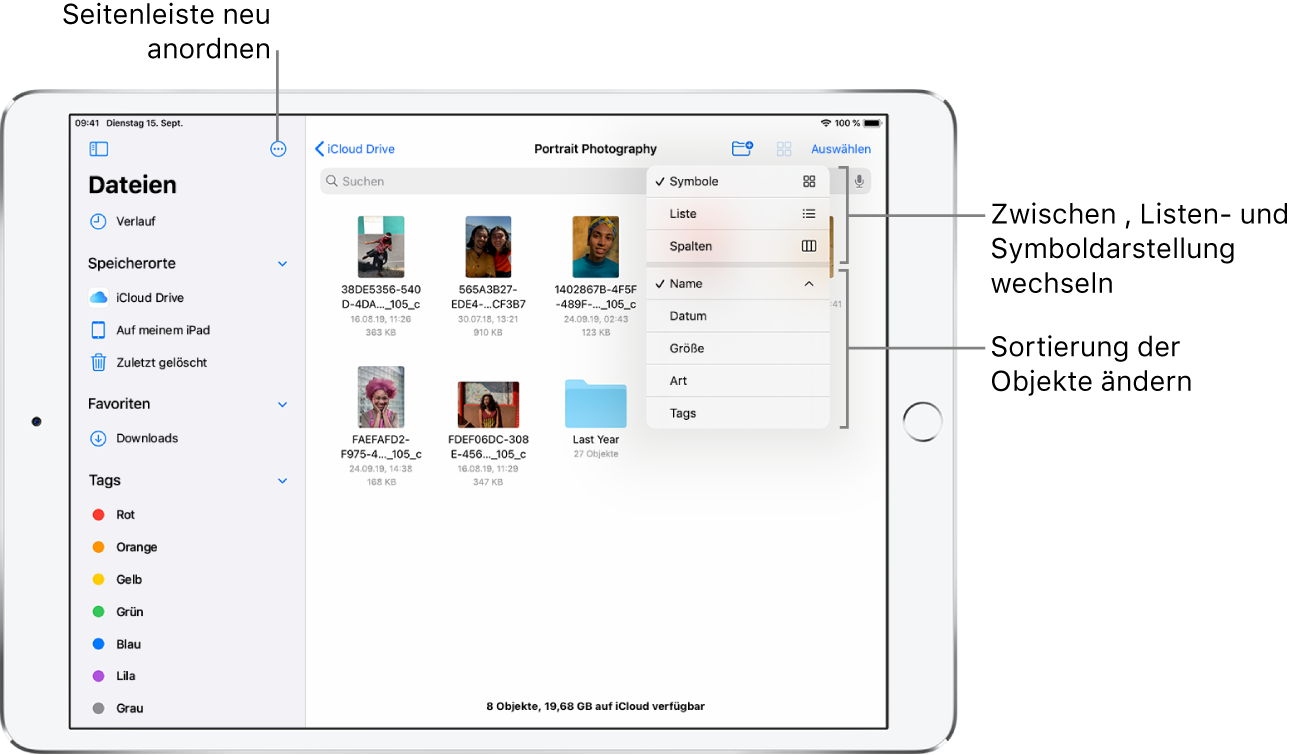Select the Rot tag color dot

(x=98, y=515)
